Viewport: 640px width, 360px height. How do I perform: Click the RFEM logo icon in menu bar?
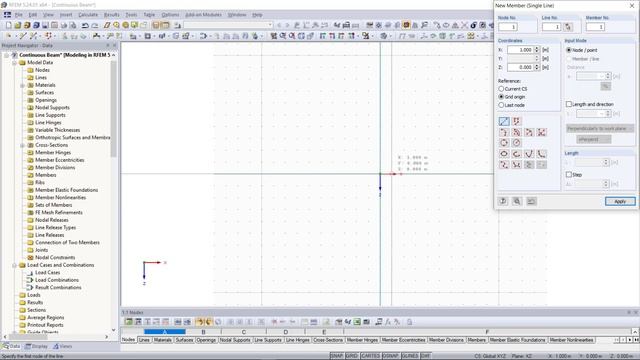[7, 15]
